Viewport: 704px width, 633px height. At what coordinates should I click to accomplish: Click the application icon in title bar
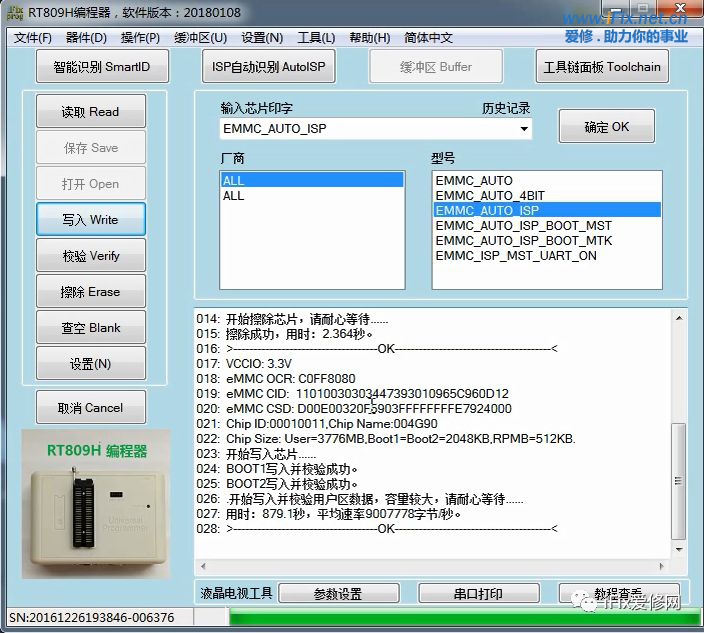click(x=14, y=12)
